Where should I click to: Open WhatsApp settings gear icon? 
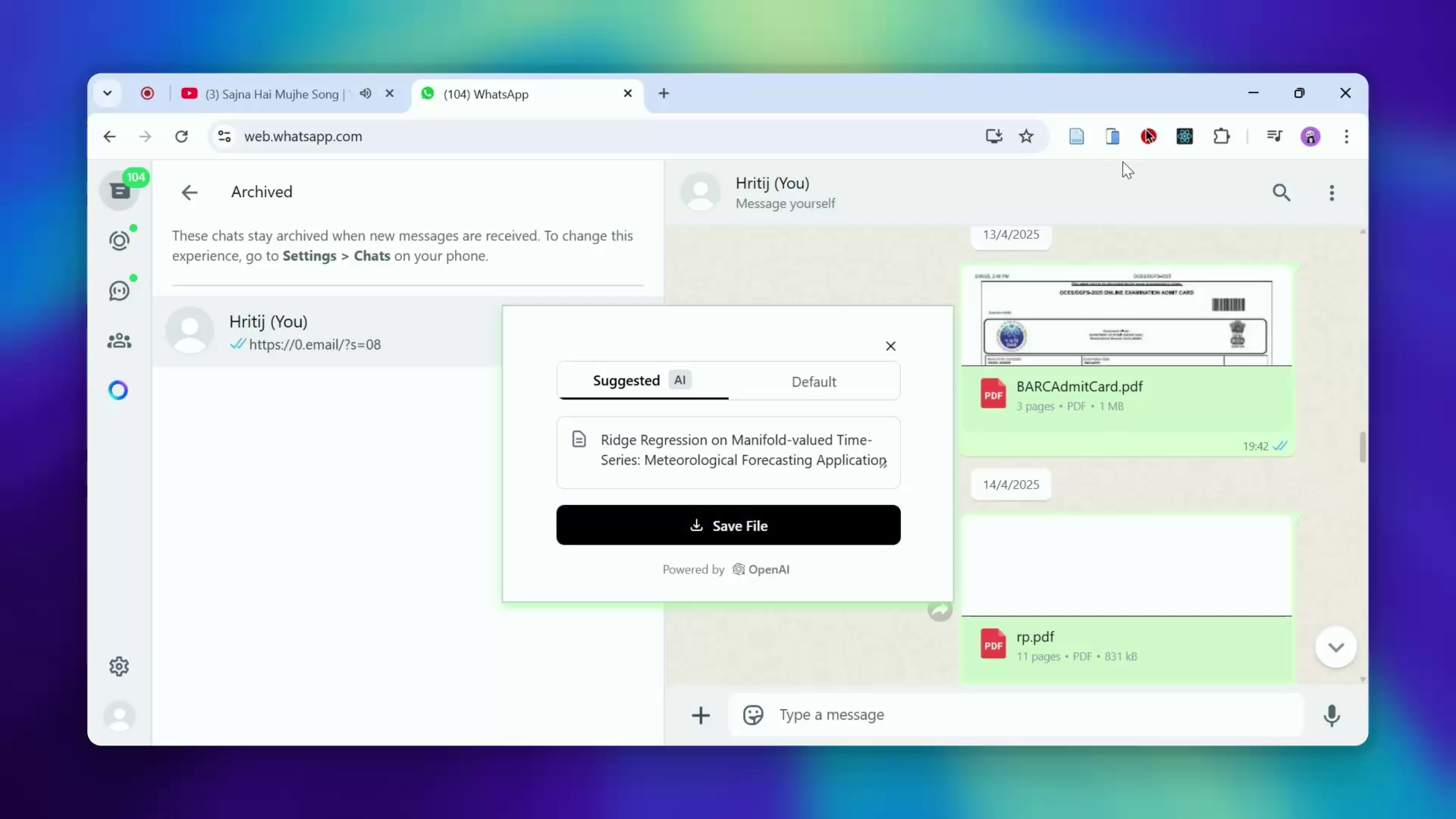point(119,667)
